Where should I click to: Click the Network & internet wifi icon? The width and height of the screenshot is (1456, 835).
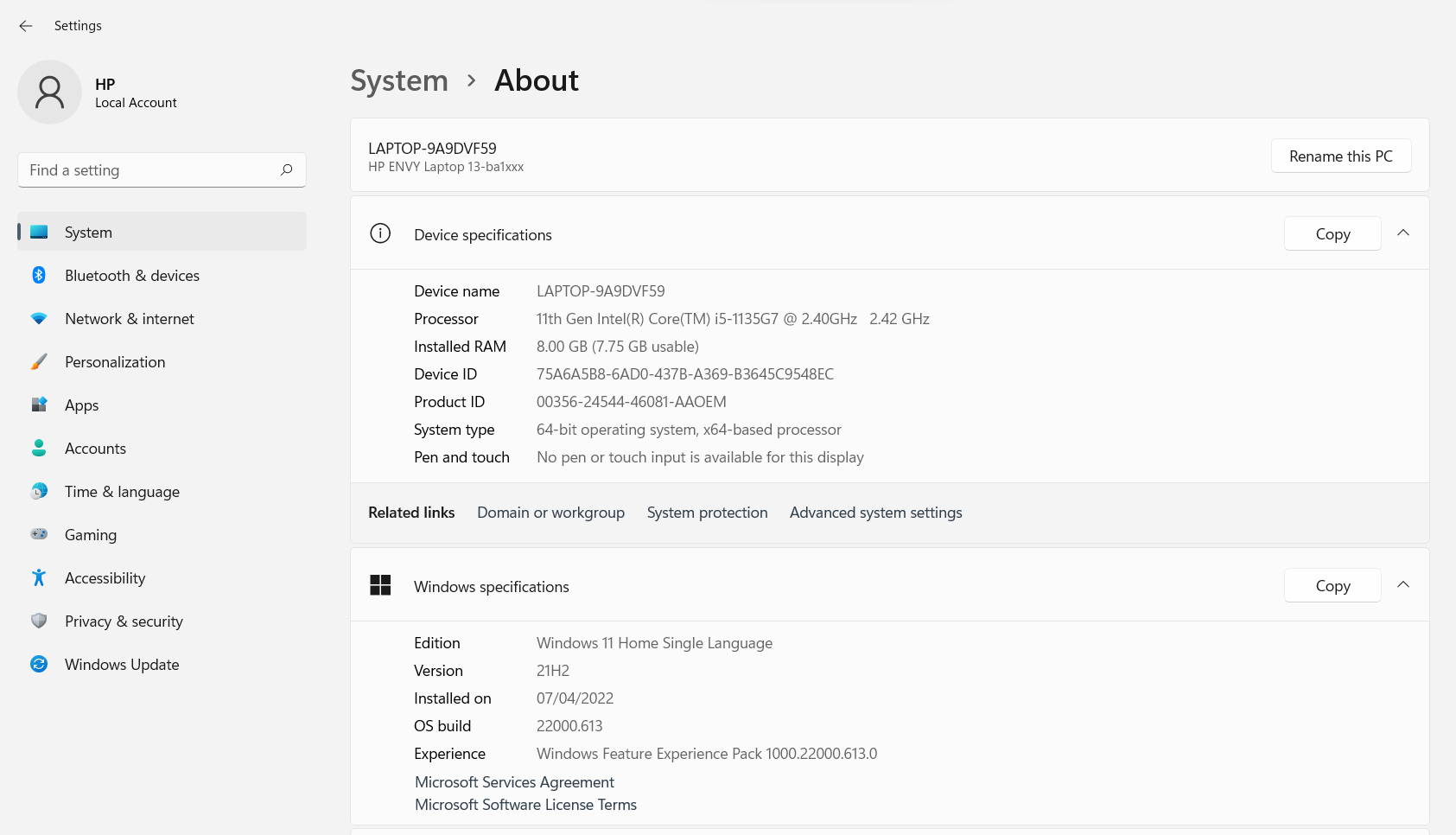point(39,318)
